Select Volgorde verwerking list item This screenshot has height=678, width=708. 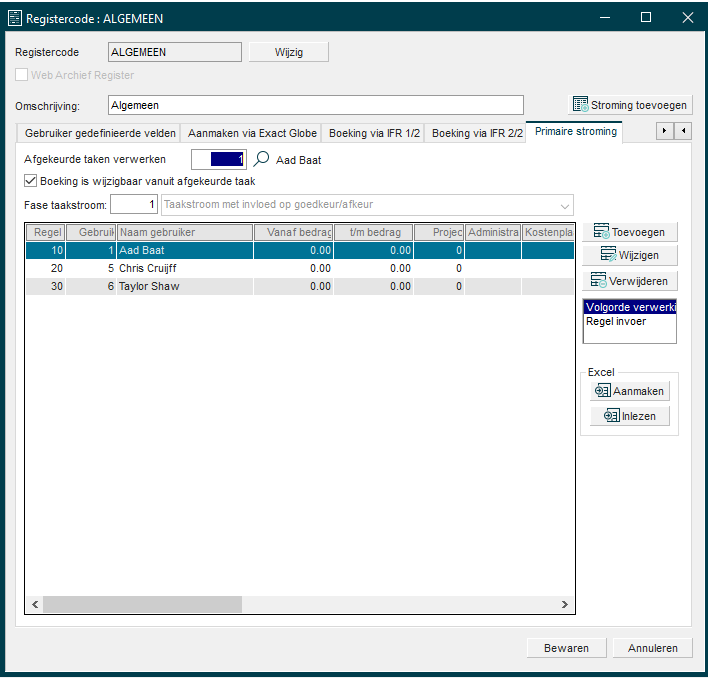coord(630,307)
